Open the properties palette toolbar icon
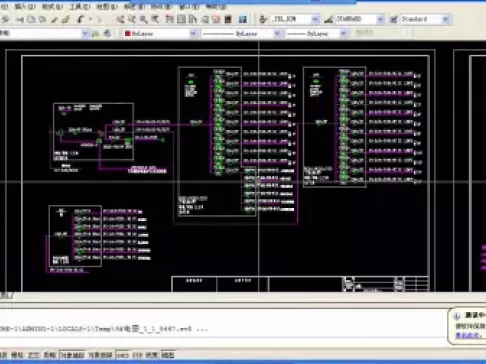This screenshot has width=486, height=364. coord(170,19)
